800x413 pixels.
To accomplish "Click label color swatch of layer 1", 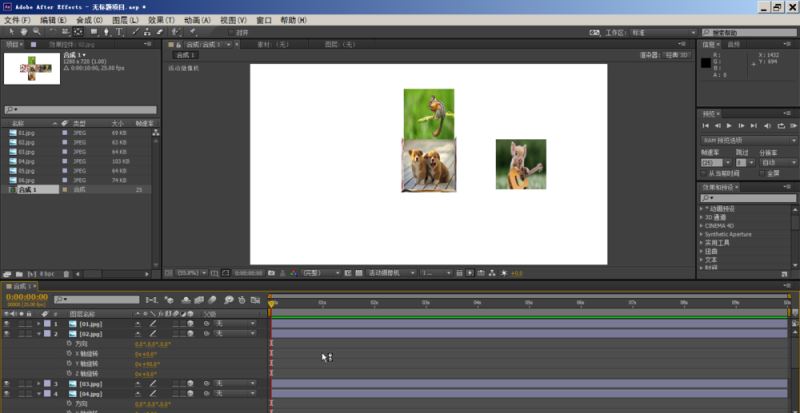I will click(47, 324).
